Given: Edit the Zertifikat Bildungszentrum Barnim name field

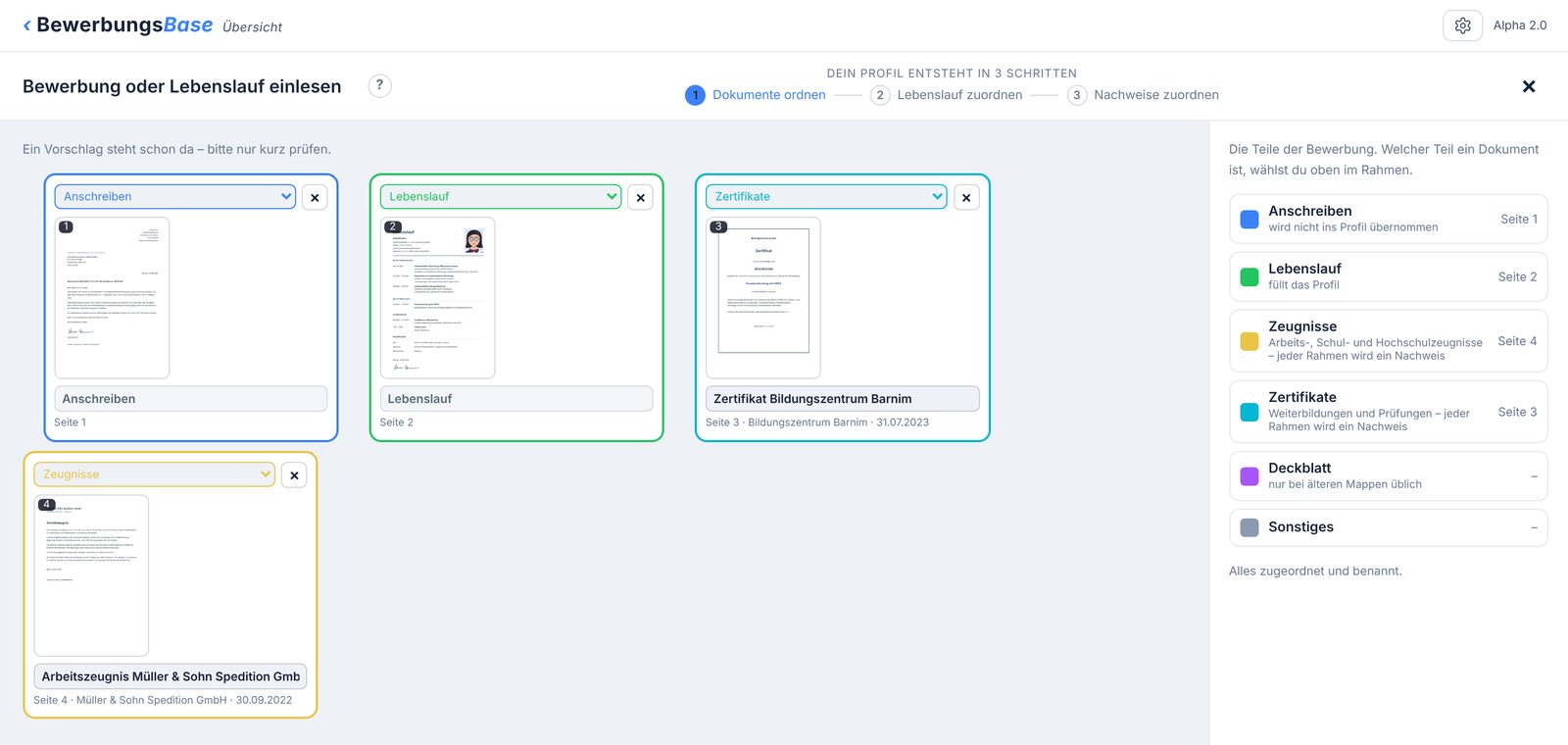Looking at the screenshot, I should (842, 399).
